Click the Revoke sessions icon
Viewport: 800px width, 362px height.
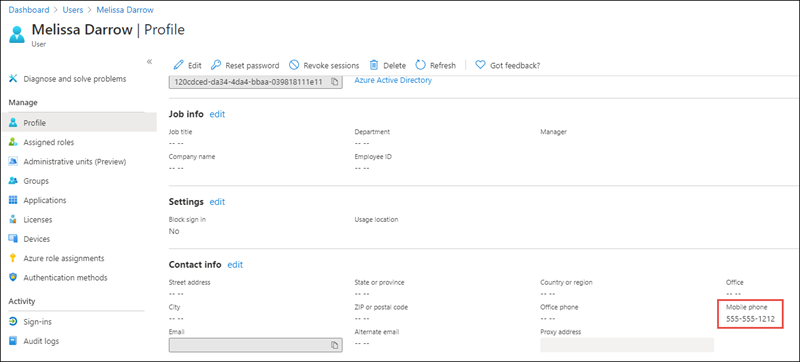coord(294,65)
